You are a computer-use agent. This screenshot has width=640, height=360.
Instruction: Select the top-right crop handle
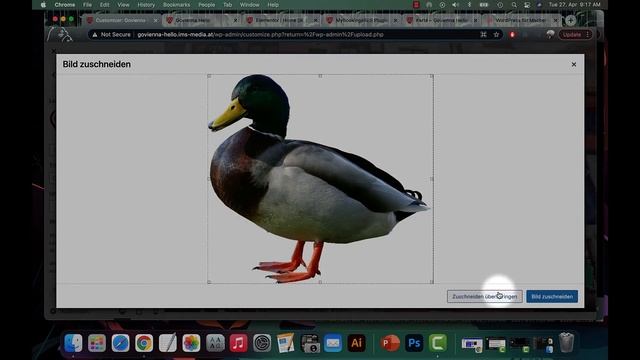[432, 76]
